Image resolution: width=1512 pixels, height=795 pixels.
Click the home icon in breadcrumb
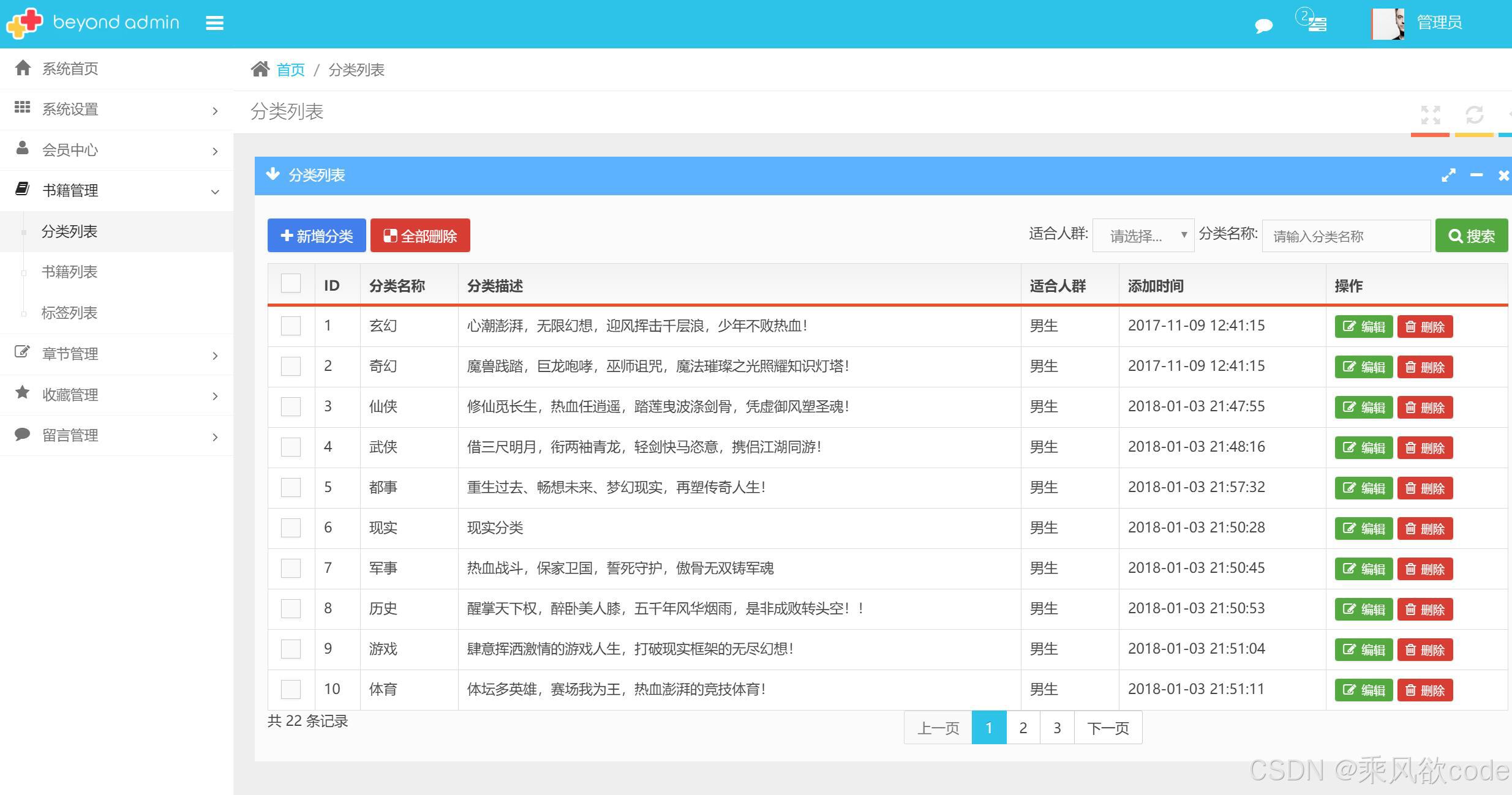coord(260,69)
